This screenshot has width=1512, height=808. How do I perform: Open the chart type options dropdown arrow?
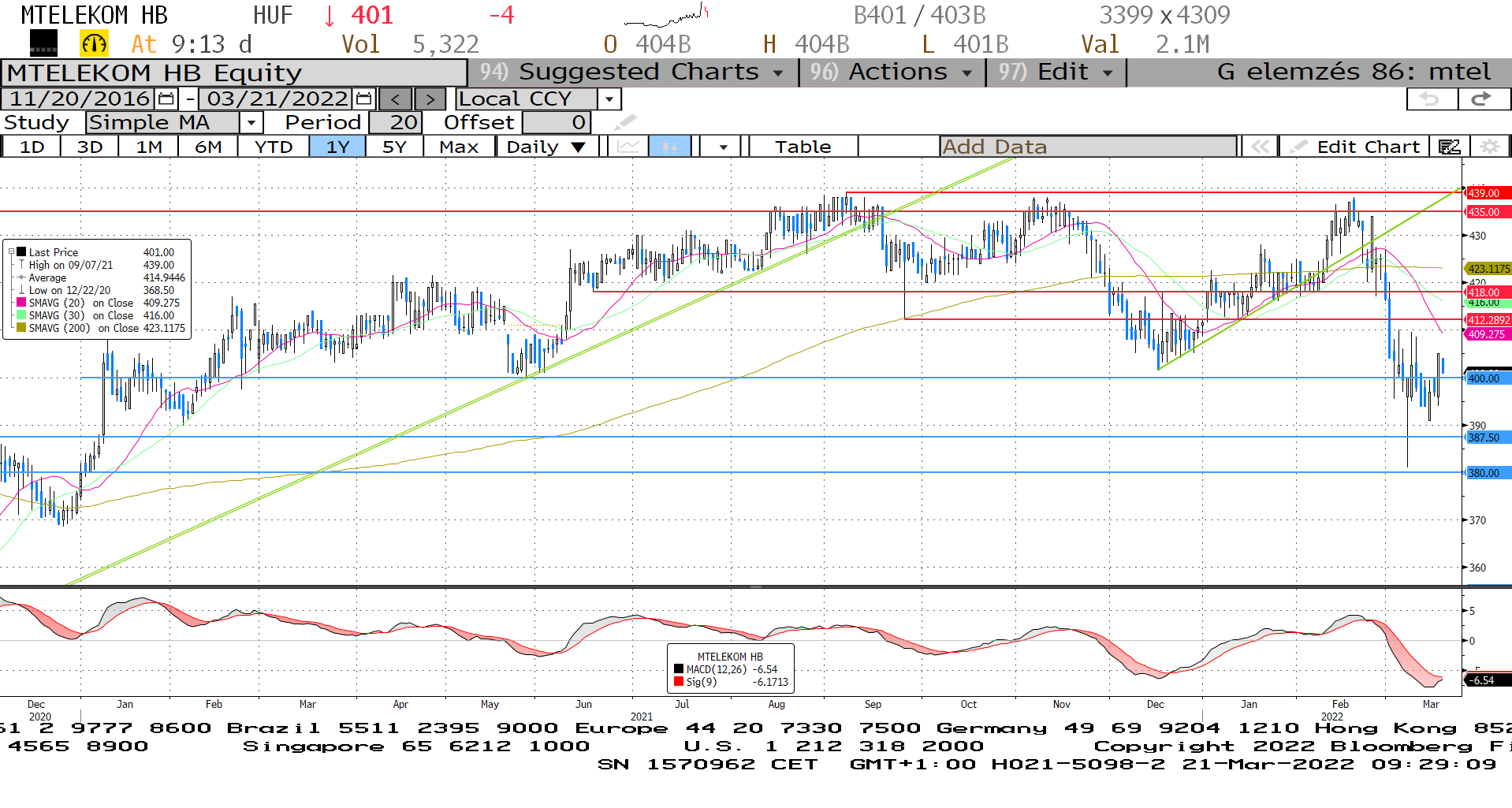tap(723, 147)
